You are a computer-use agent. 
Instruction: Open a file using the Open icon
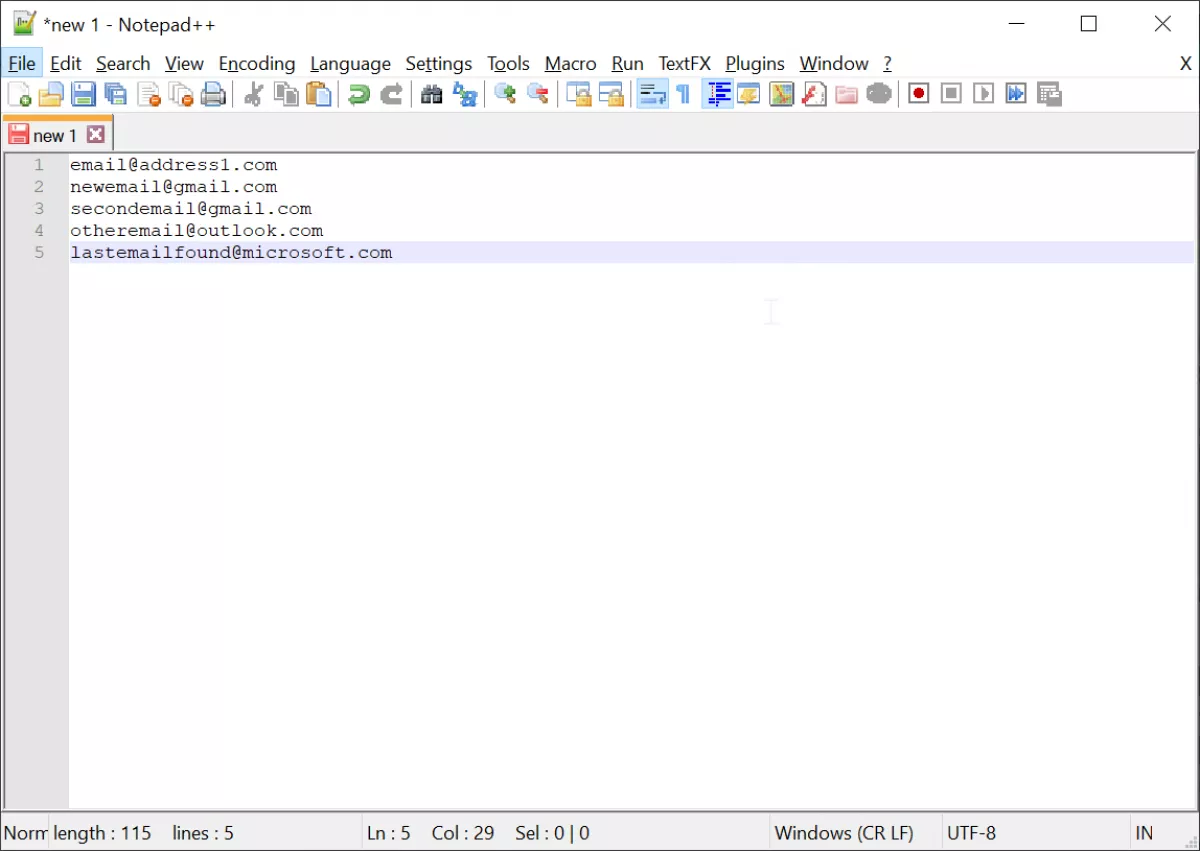tap(50, 93)
